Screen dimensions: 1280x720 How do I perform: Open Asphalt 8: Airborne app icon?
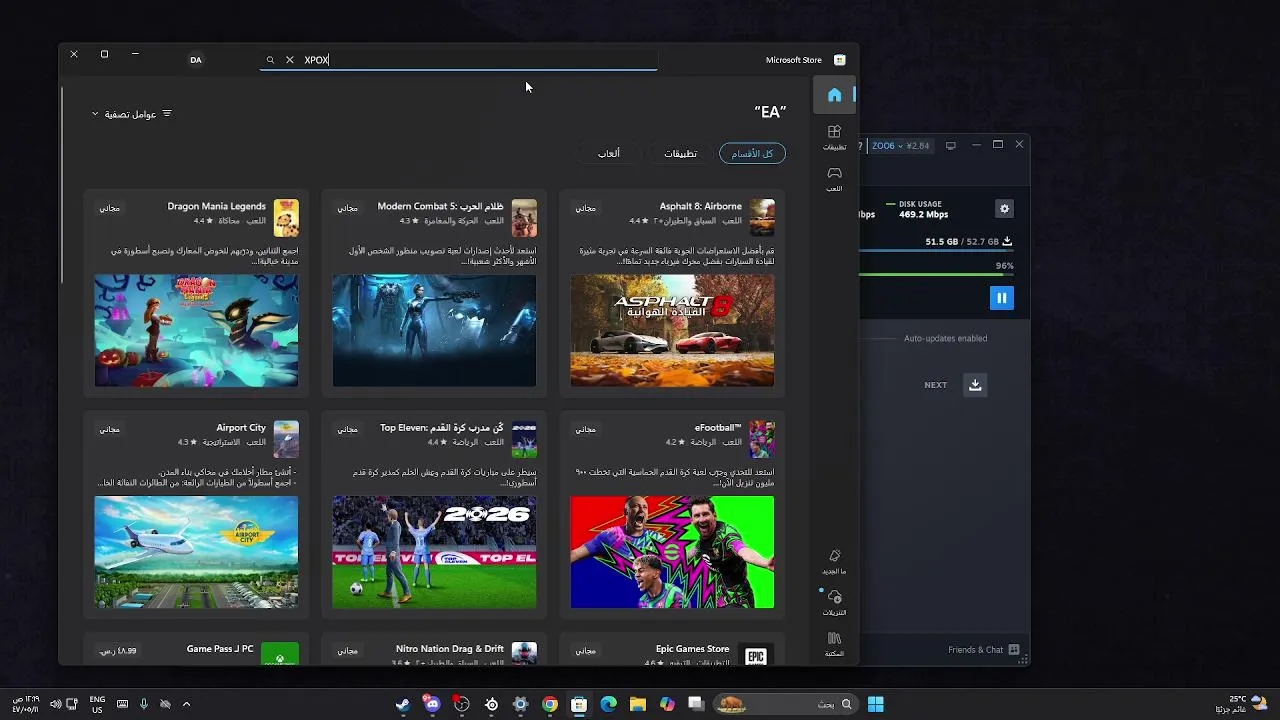[762, 217]
